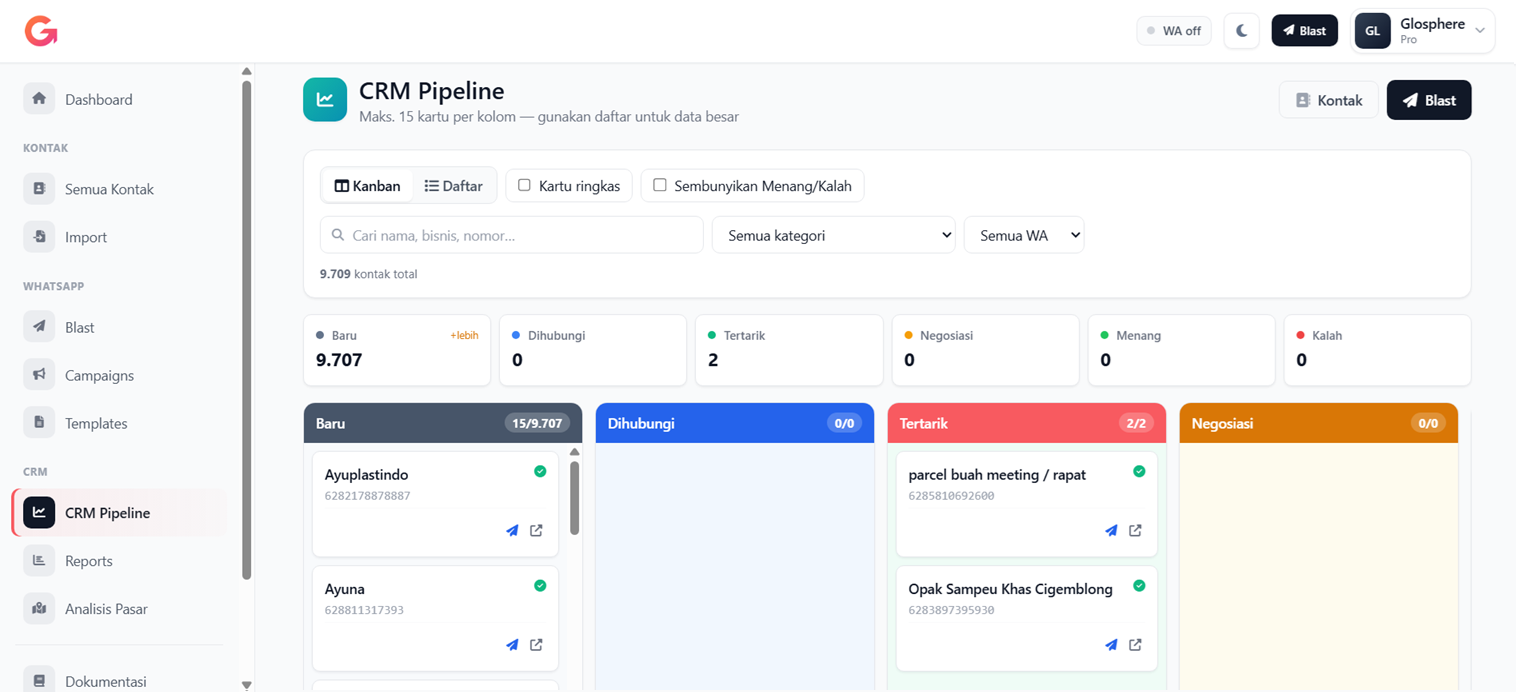The width and height of the screenshot is (1516, 692).
Task: Click the +lebih link in Baru card
Action: point(464,336)
